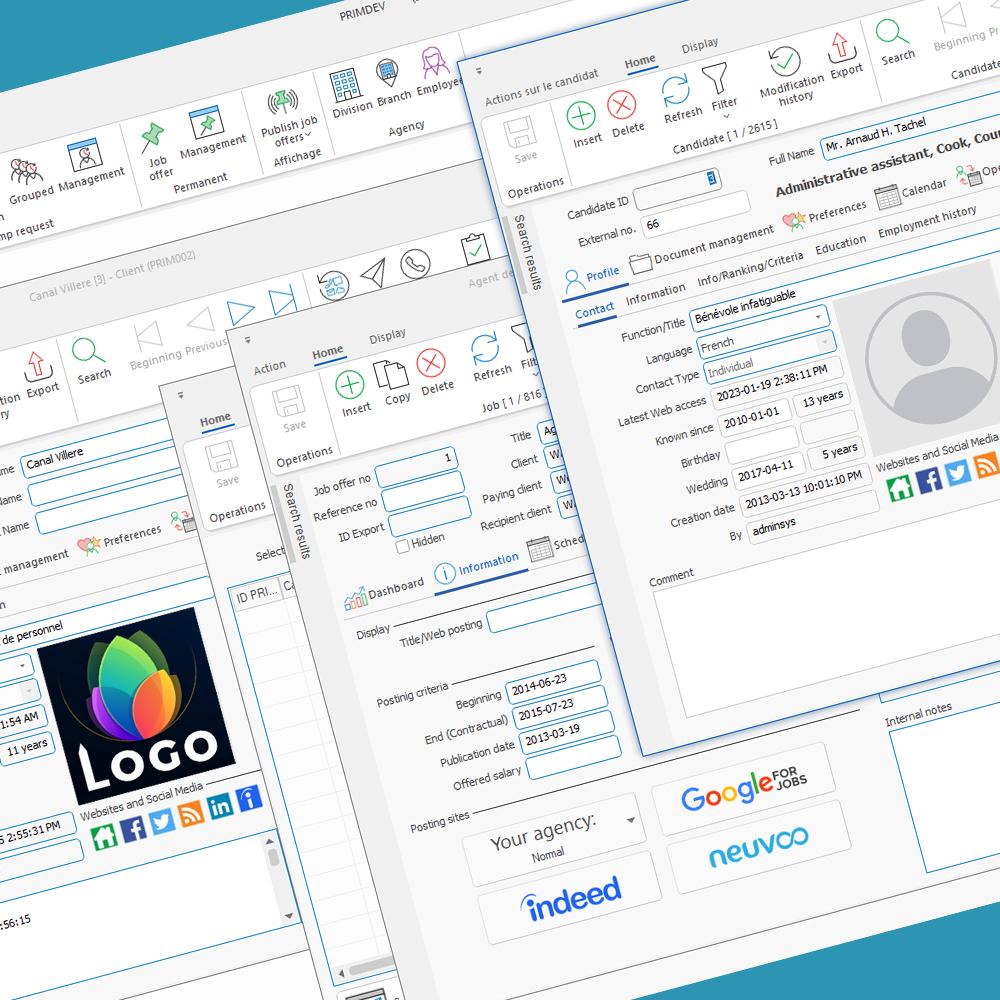This screenshot has height=1000, width=1000.
Task: Click Search in client window
Action: pos(87,351)
